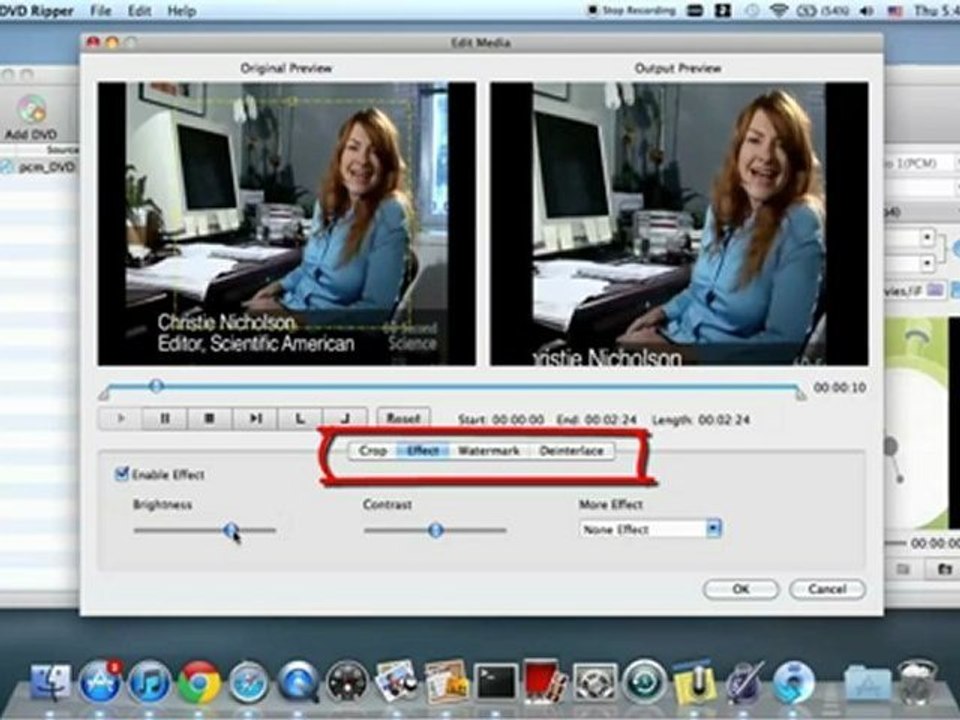Screen dimensions: 960x720
Task: Select pcm_DVD row in source list
Action: pyautogui.click(x=40, y=167)
